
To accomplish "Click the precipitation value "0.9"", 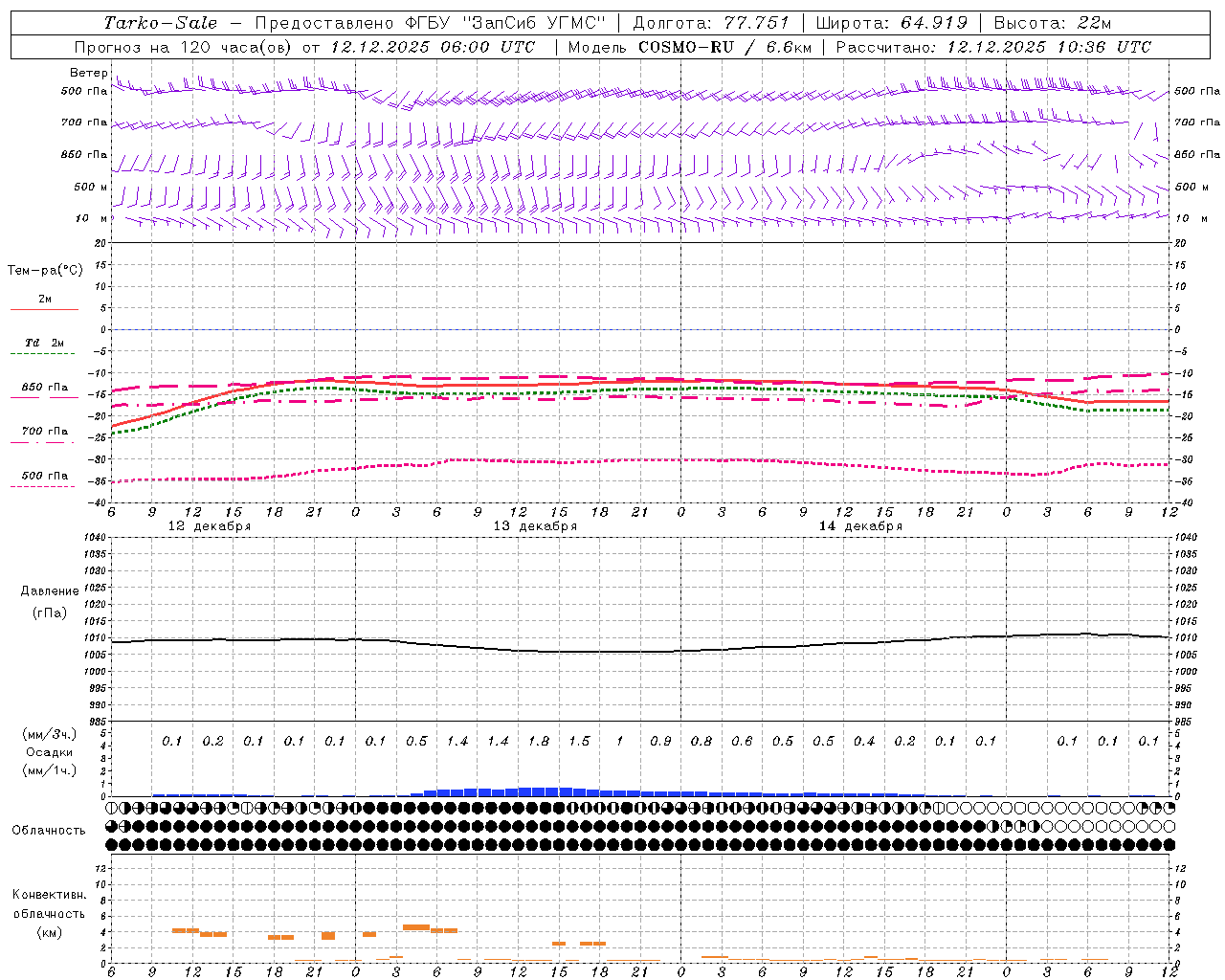I will [x=660, y=742].
